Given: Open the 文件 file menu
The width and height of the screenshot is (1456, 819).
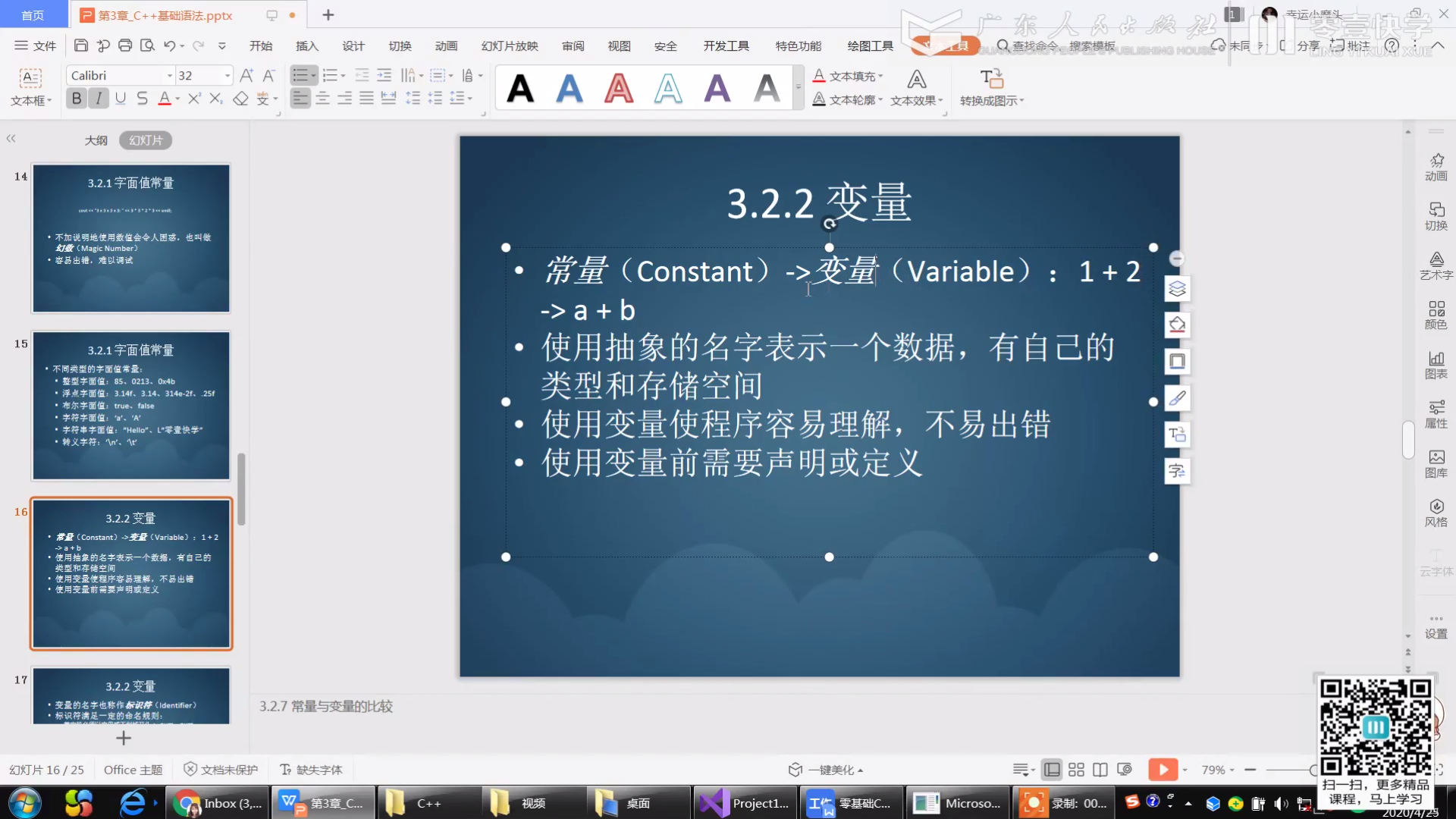Looking at the screenshot, I should [36, 45].
